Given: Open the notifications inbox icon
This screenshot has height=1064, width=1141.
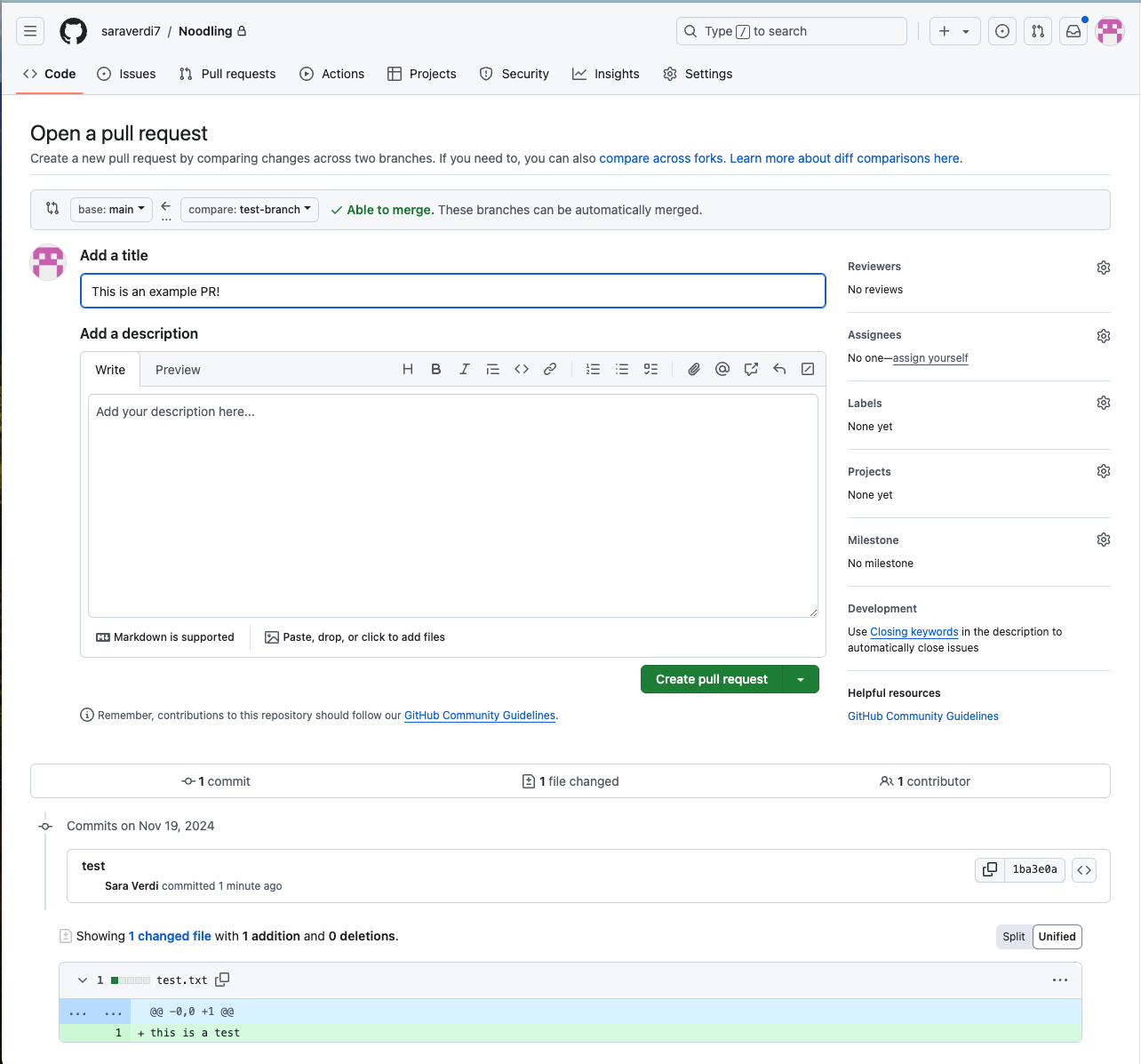Looking at the screenshot, I should (1073, 31).
